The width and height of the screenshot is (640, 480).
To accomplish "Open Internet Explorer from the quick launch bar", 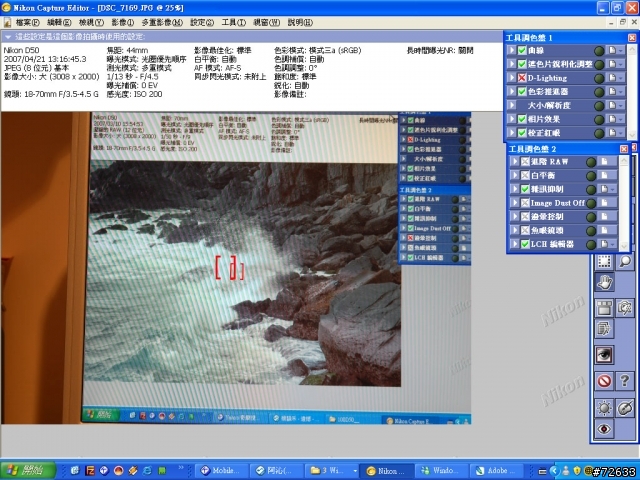I will pyautogui.click(x=147, y=471).
